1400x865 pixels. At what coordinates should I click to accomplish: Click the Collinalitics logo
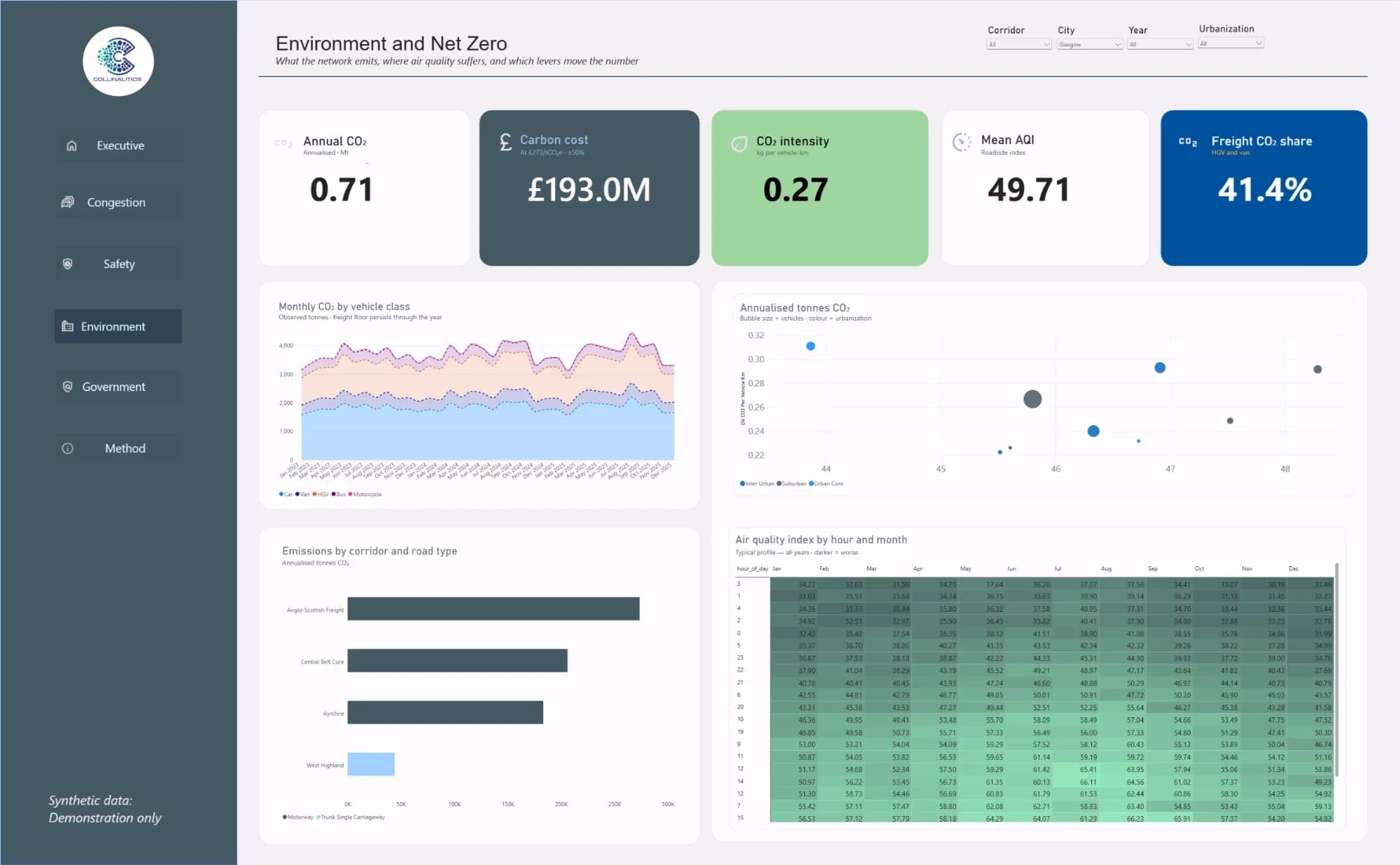(x=118, y=61)
